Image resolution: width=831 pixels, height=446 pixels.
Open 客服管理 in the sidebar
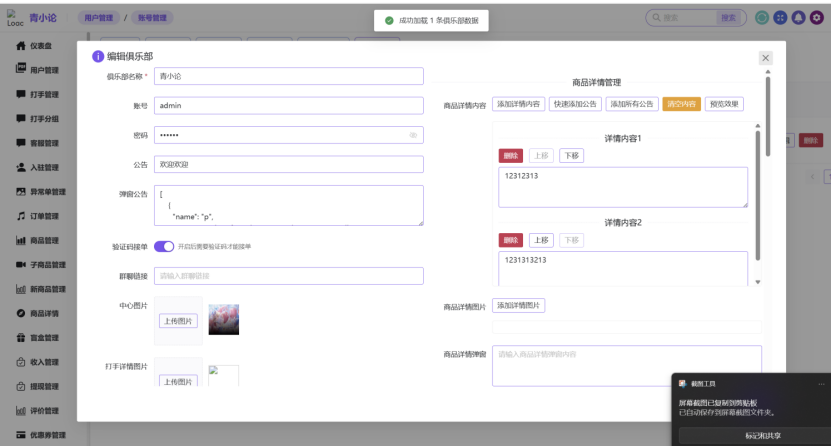click(x=37, y=143)
